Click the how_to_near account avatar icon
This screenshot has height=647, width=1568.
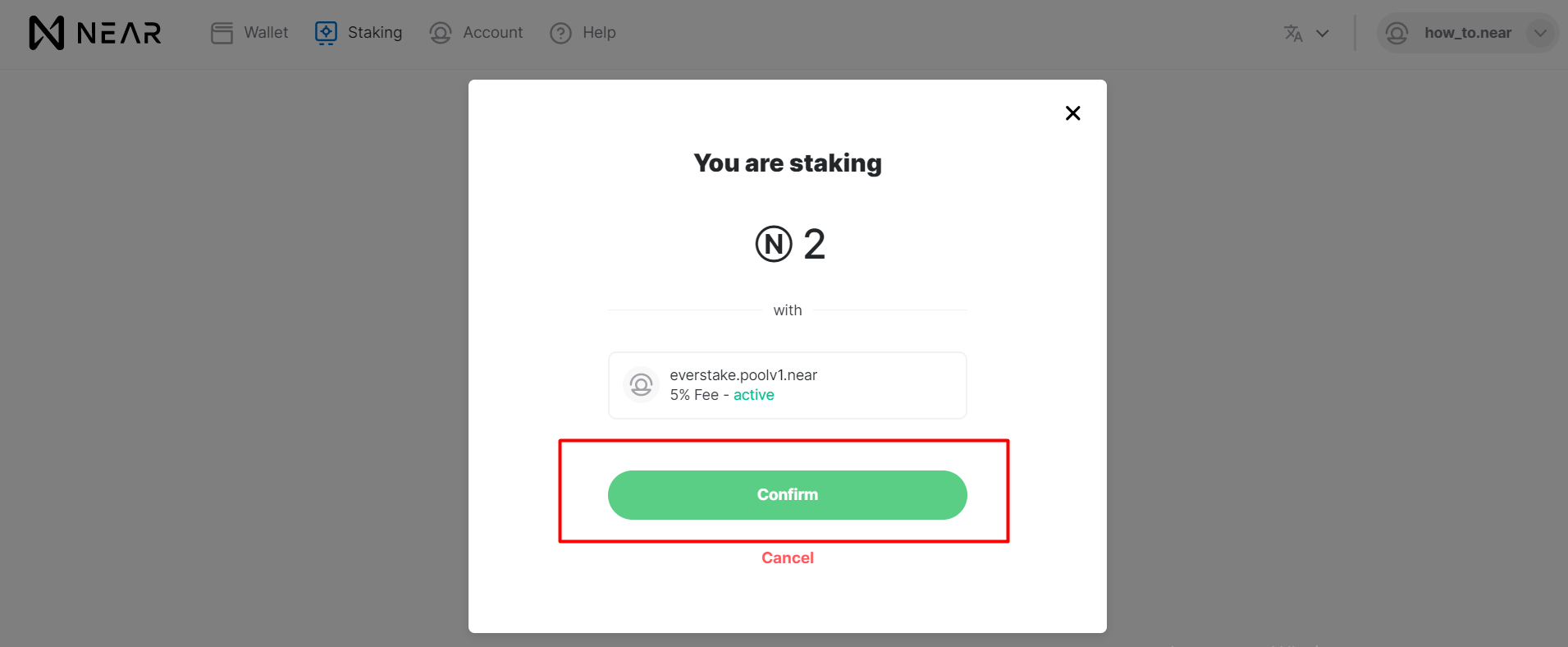tap(1397, 33)
